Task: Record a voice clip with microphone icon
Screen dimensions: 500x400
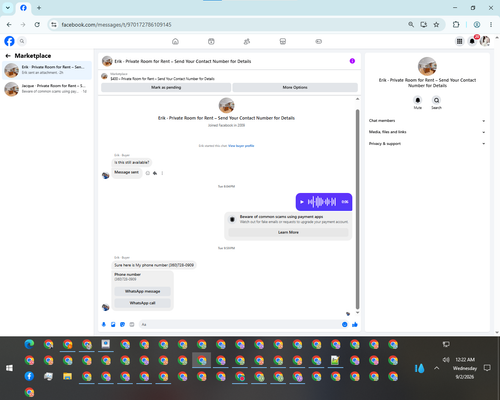Action: coord(104,324)
